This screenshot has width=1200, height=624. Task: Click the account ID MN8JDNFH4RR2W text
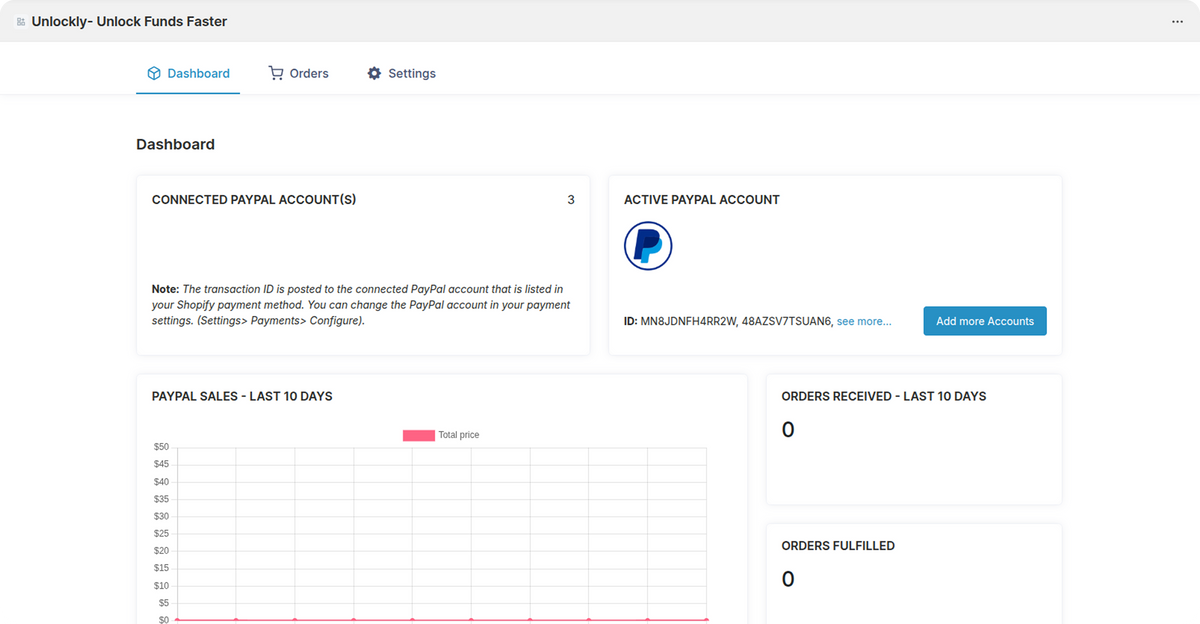(x=689, y=321)
